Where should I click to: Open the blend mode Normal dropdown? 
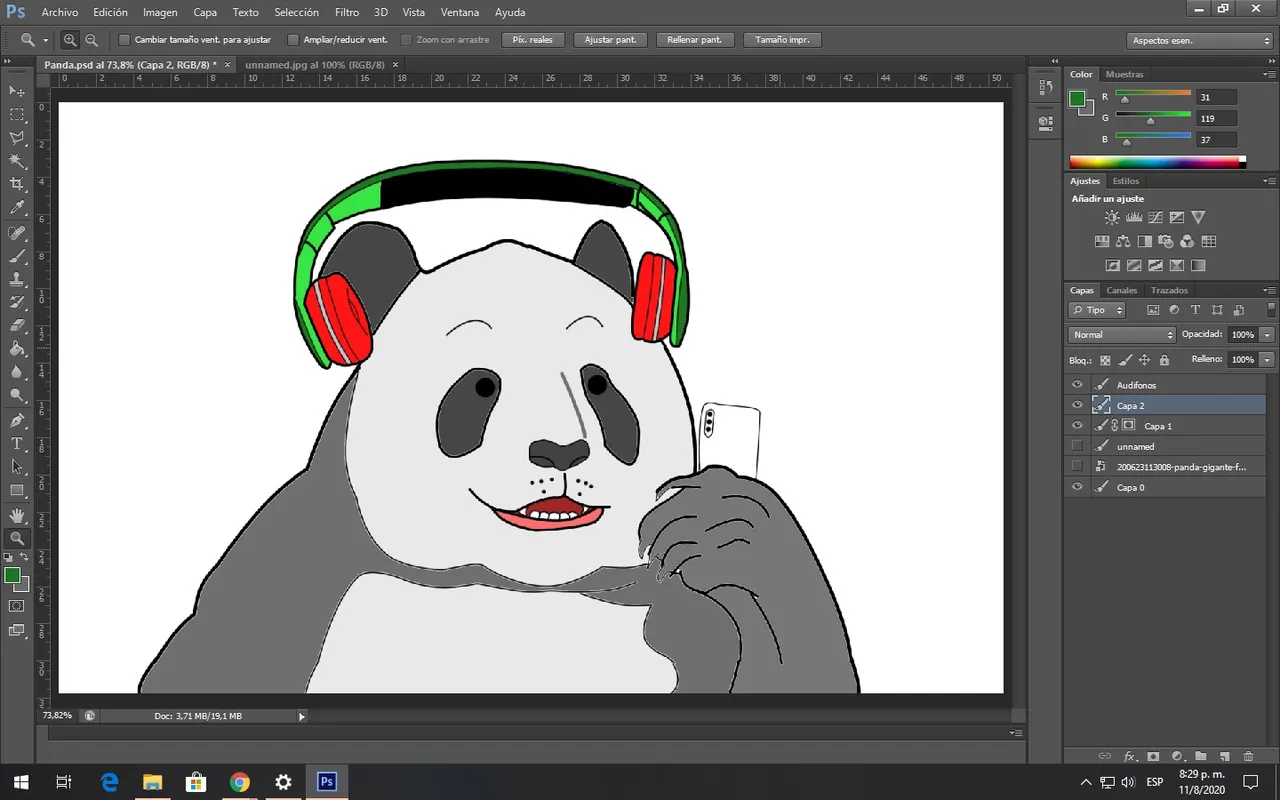pos(1122,335)
